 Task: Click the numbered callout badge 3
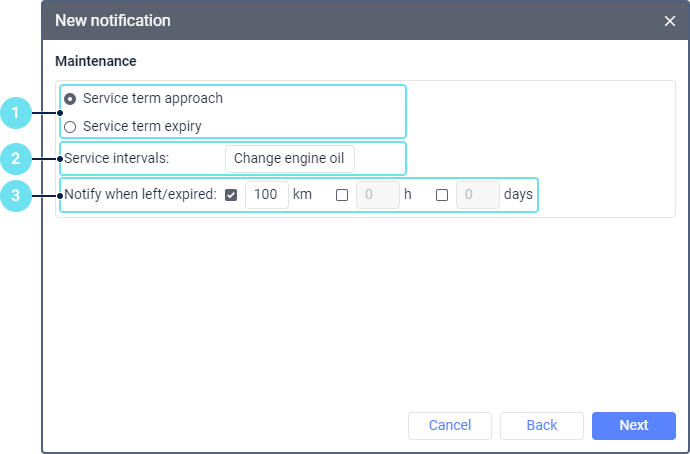pos(15,196)
